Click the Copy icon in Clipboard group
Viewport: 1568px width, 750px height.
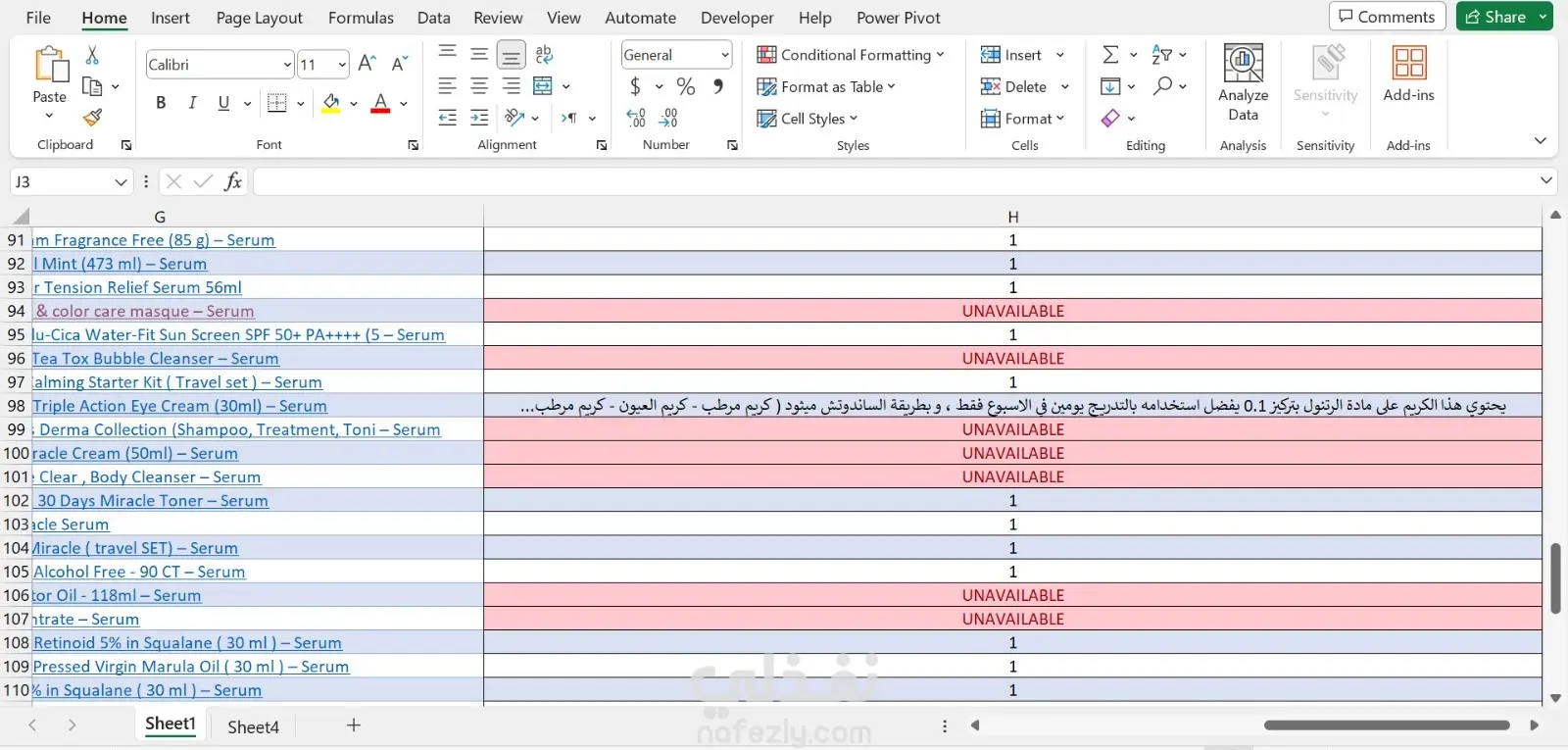(92, 86)
